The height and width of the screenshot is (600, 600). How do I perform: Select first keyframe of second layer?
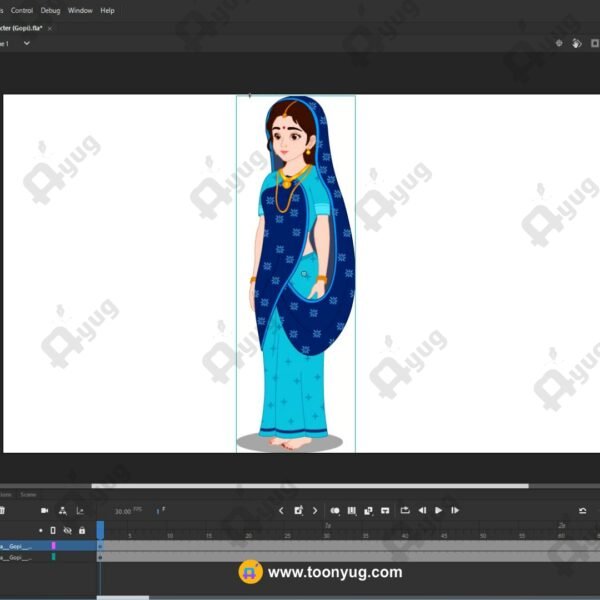click(100, 557)
